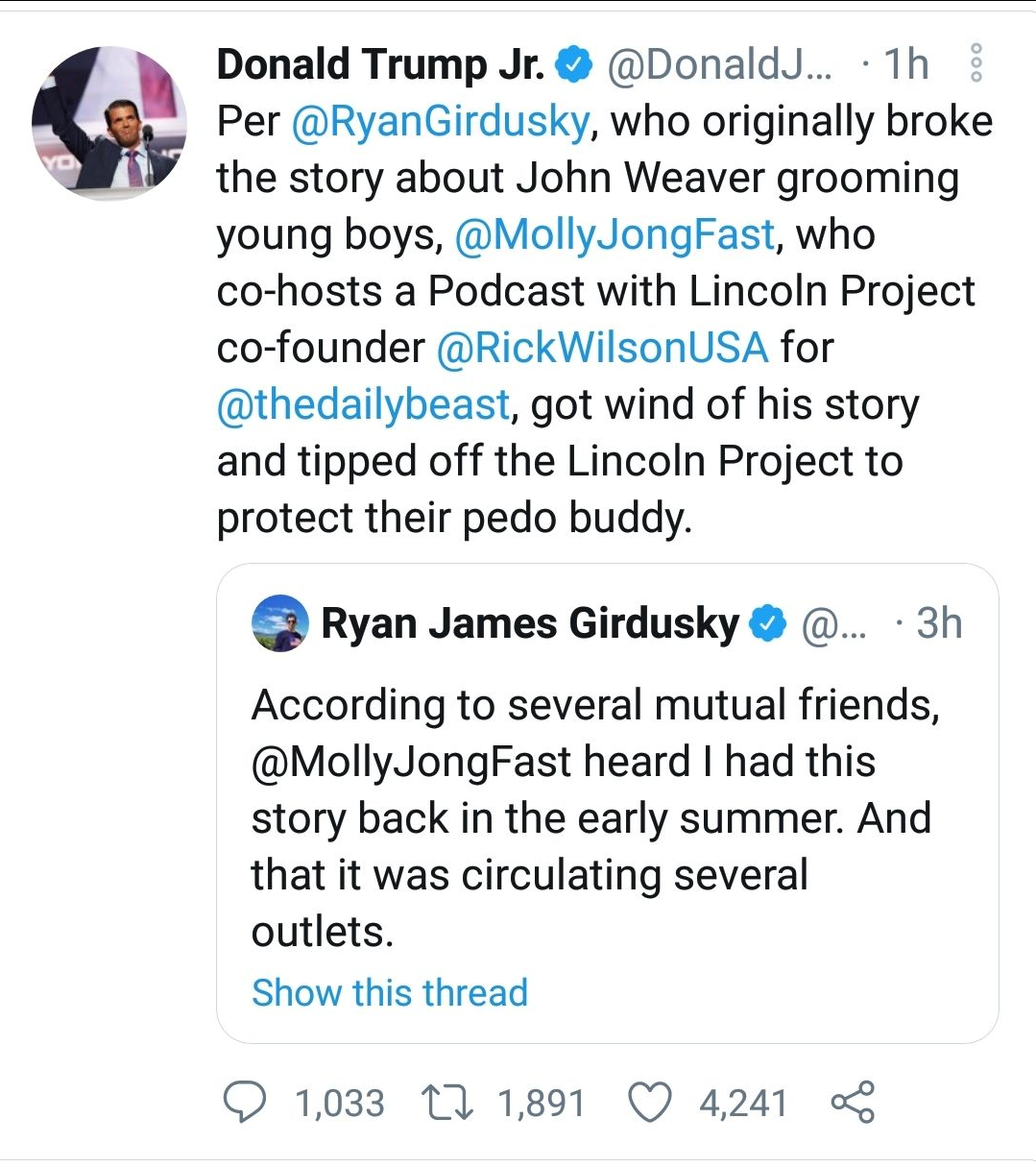This screenshot has width=1036, height=1167.
Task: Click the blue verified badge beside Donald Trump Jr.
Action: tap(574, 64)
